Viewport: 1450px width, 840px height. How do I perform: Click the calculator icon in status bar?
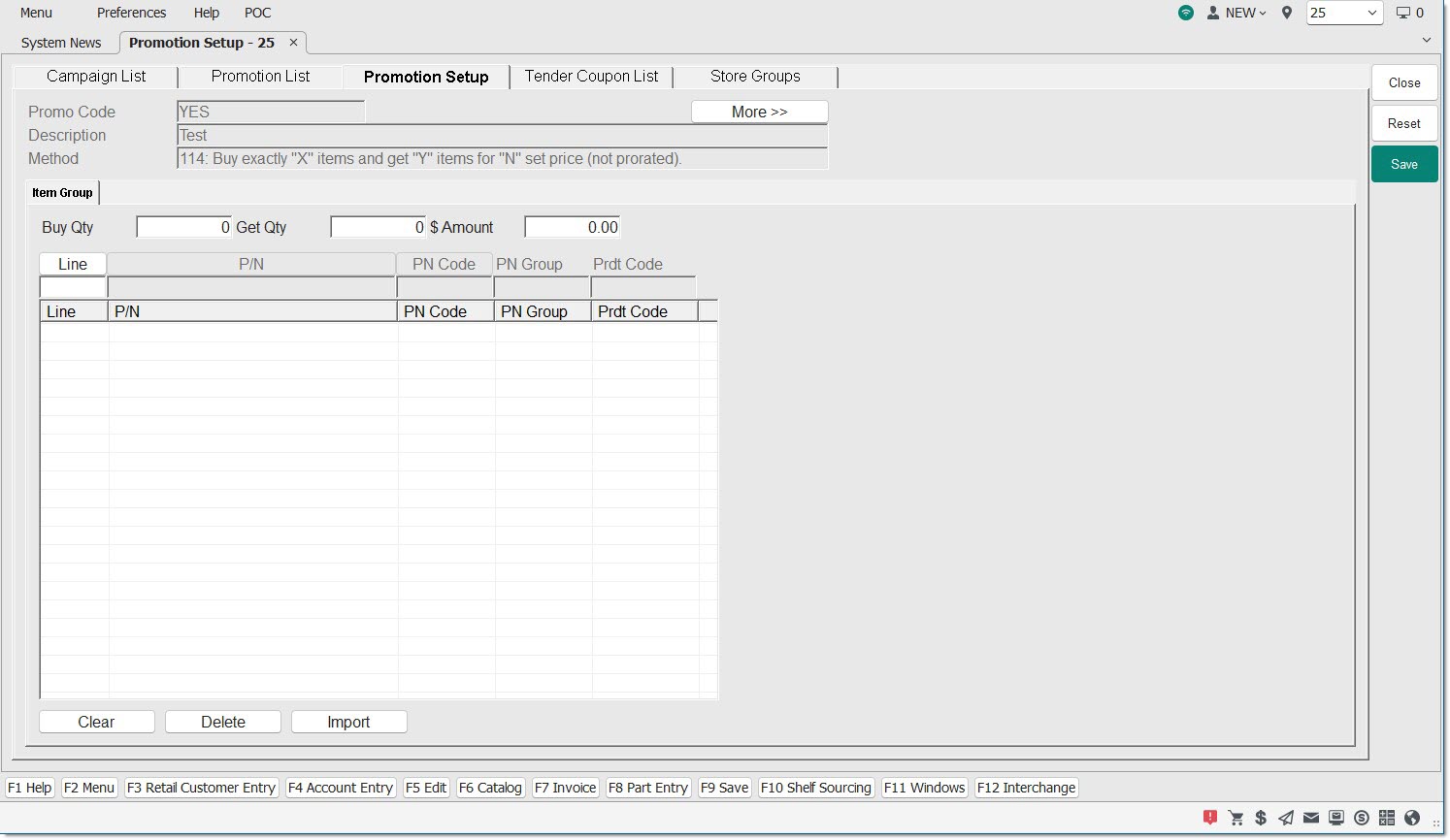[x=1387, y=818]
